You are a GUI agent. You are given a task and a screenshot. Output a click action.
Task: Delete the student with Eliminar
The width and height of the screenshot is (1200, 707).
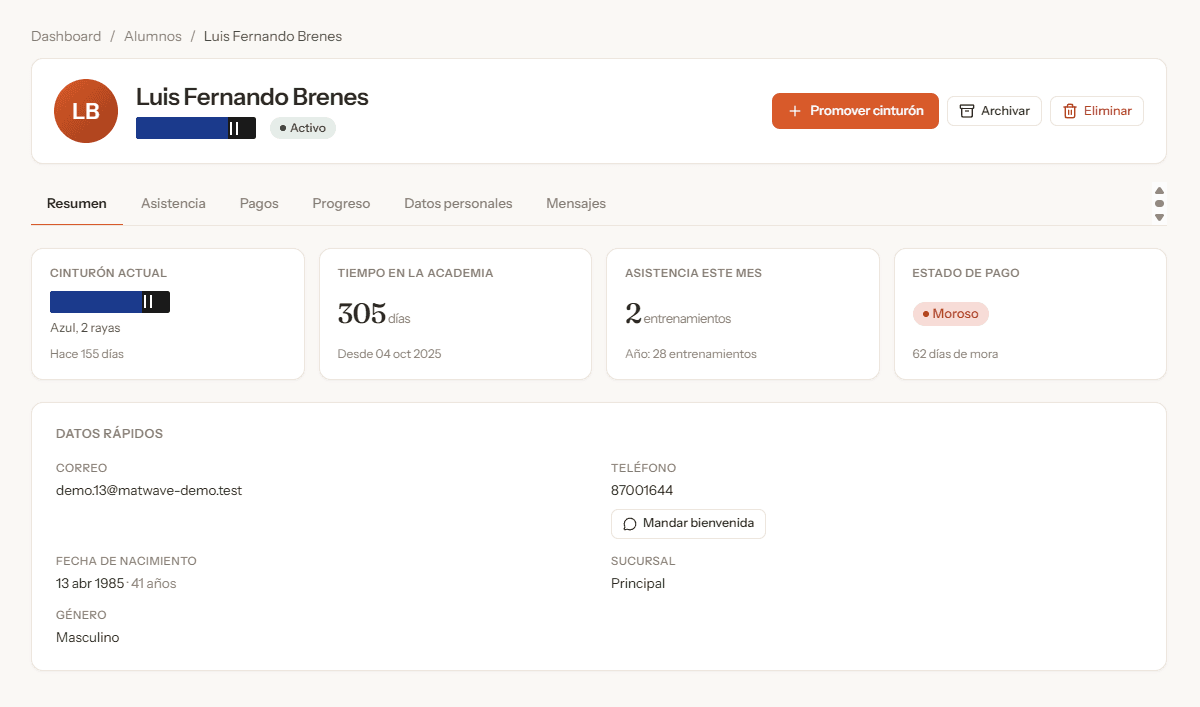(x=1097, y=111)
